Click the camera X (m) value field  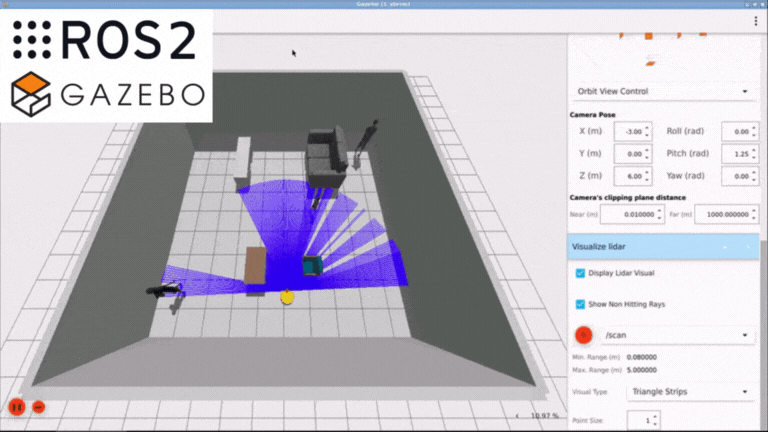[632, 131]
